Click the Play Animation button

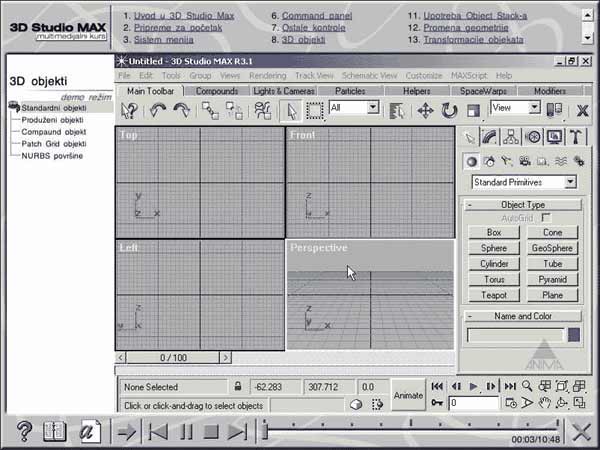pos(473,386)
